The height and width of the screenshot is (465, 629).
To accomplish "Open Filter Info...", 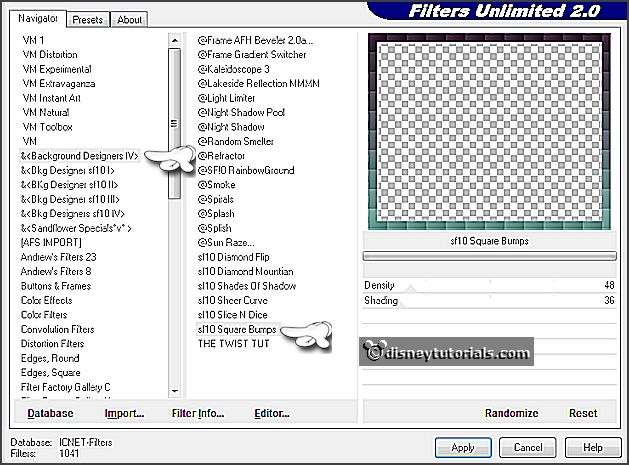I will pyautogui.click(x=198, y=413).
